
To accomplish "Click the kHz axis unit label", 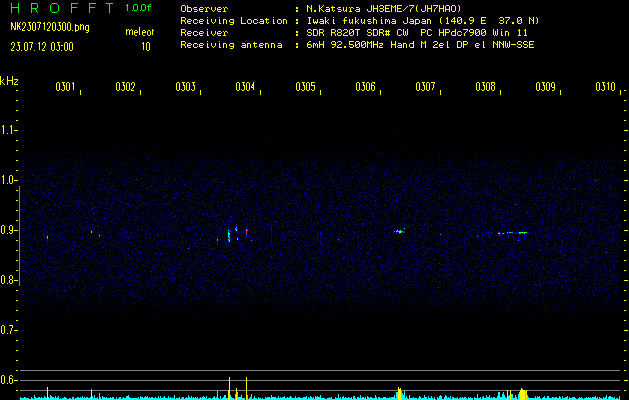I will click(9, 80).
